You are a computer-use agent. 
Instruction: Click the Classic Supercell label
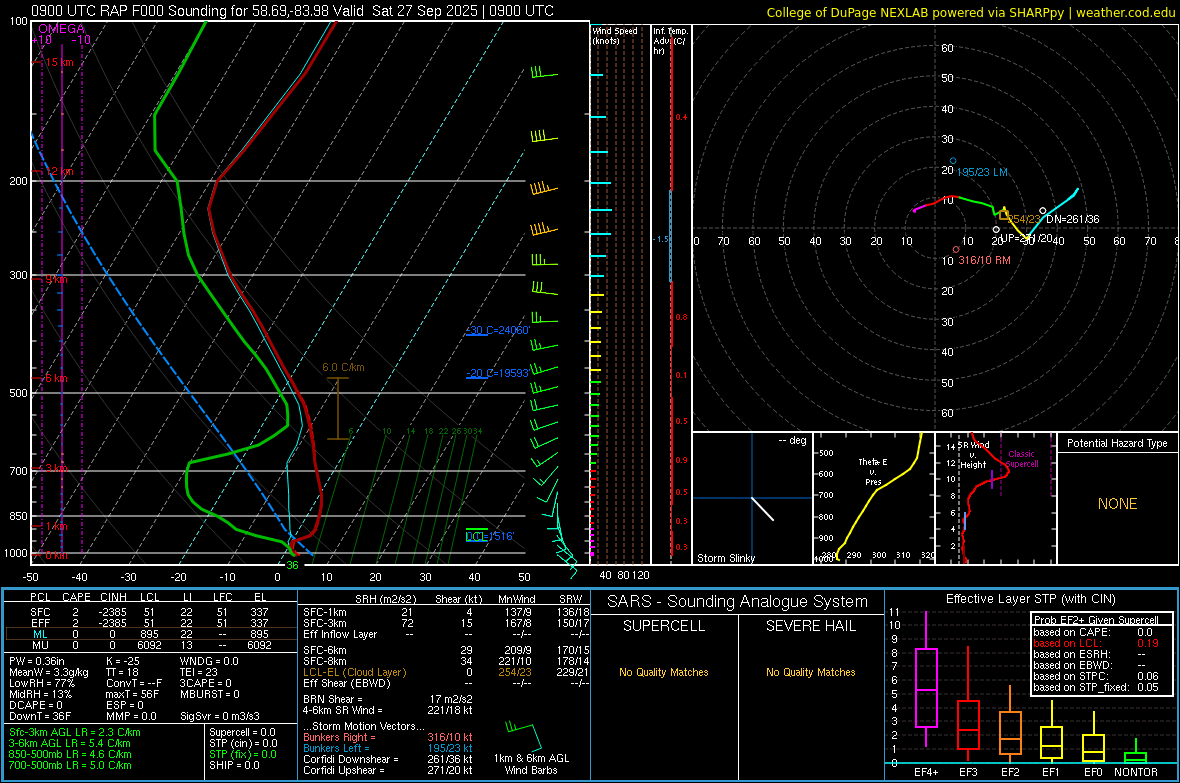(1022, 459)
